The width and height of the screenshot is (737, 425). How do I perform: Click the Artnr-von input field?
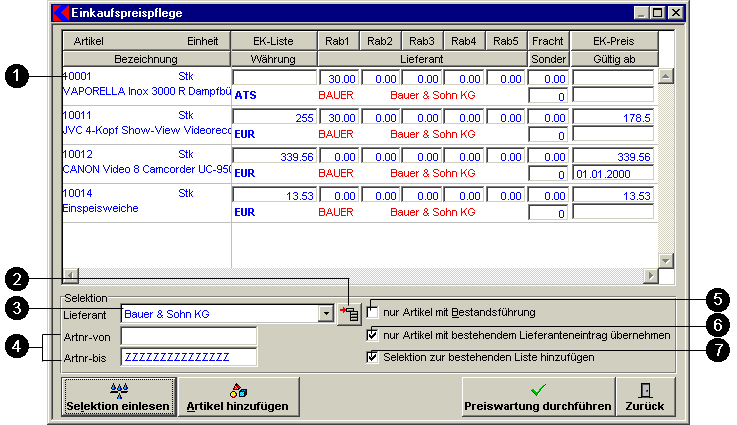coord(189,336)
